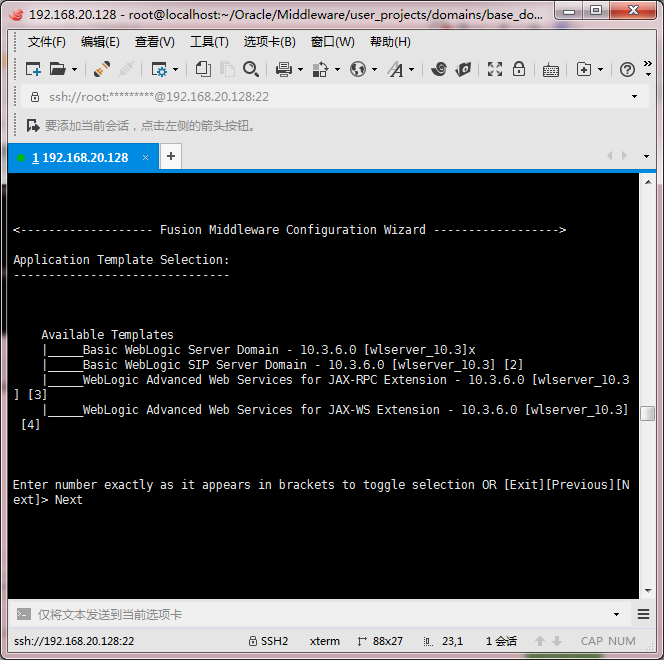
Task: Open the 窗口(W) menu
Action: pyautogui.click(x=332, y=42)
